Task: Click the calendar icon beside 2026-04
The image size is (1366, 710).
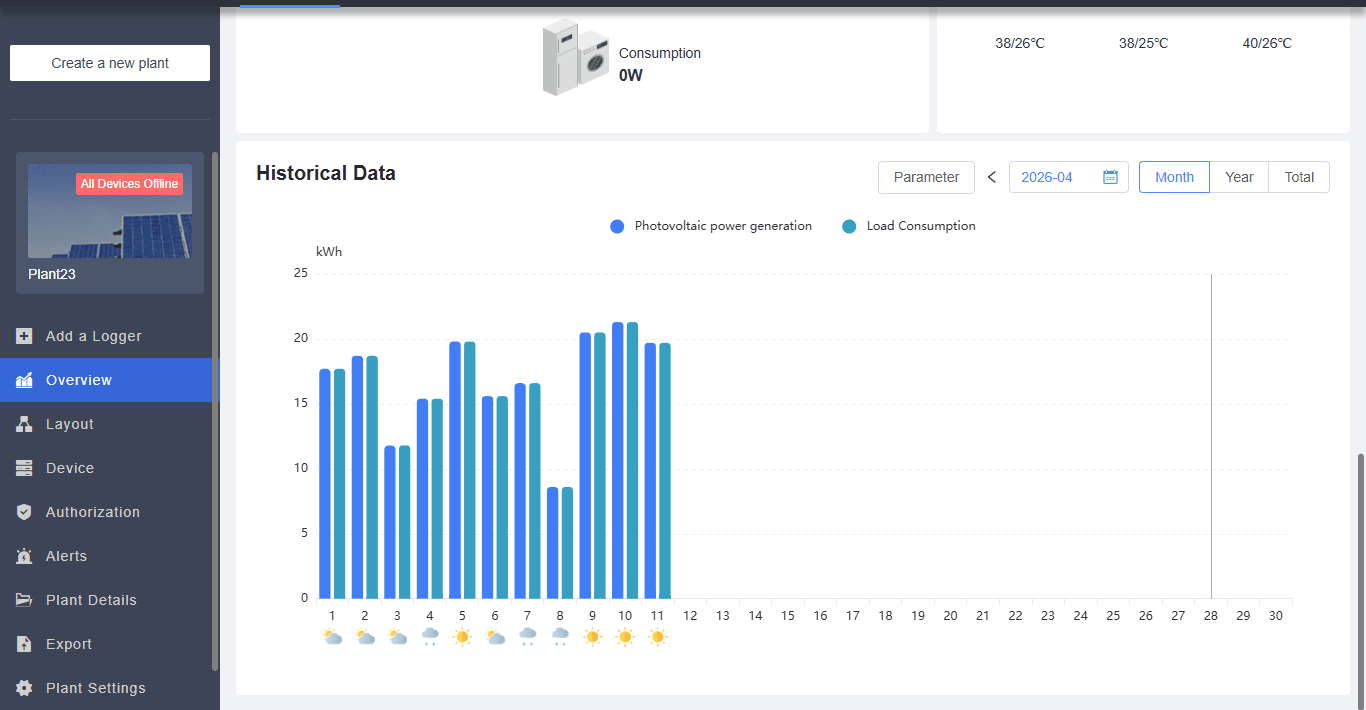Action: pyautogui.click(x=1110, y=177)
